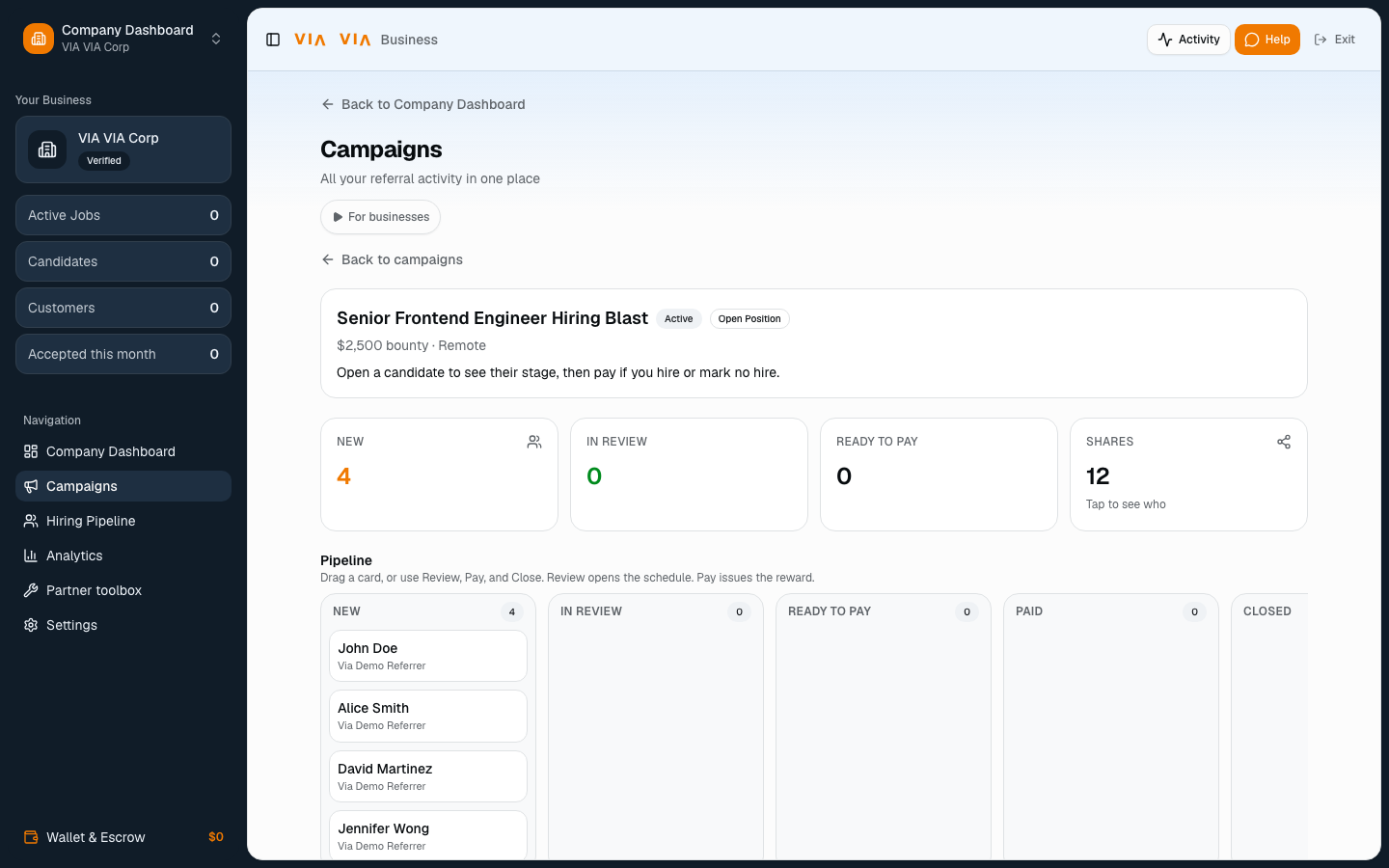Screen dimensions: 1389x868
Task: Toggle the sidebar panel icon
Action: 273,40
